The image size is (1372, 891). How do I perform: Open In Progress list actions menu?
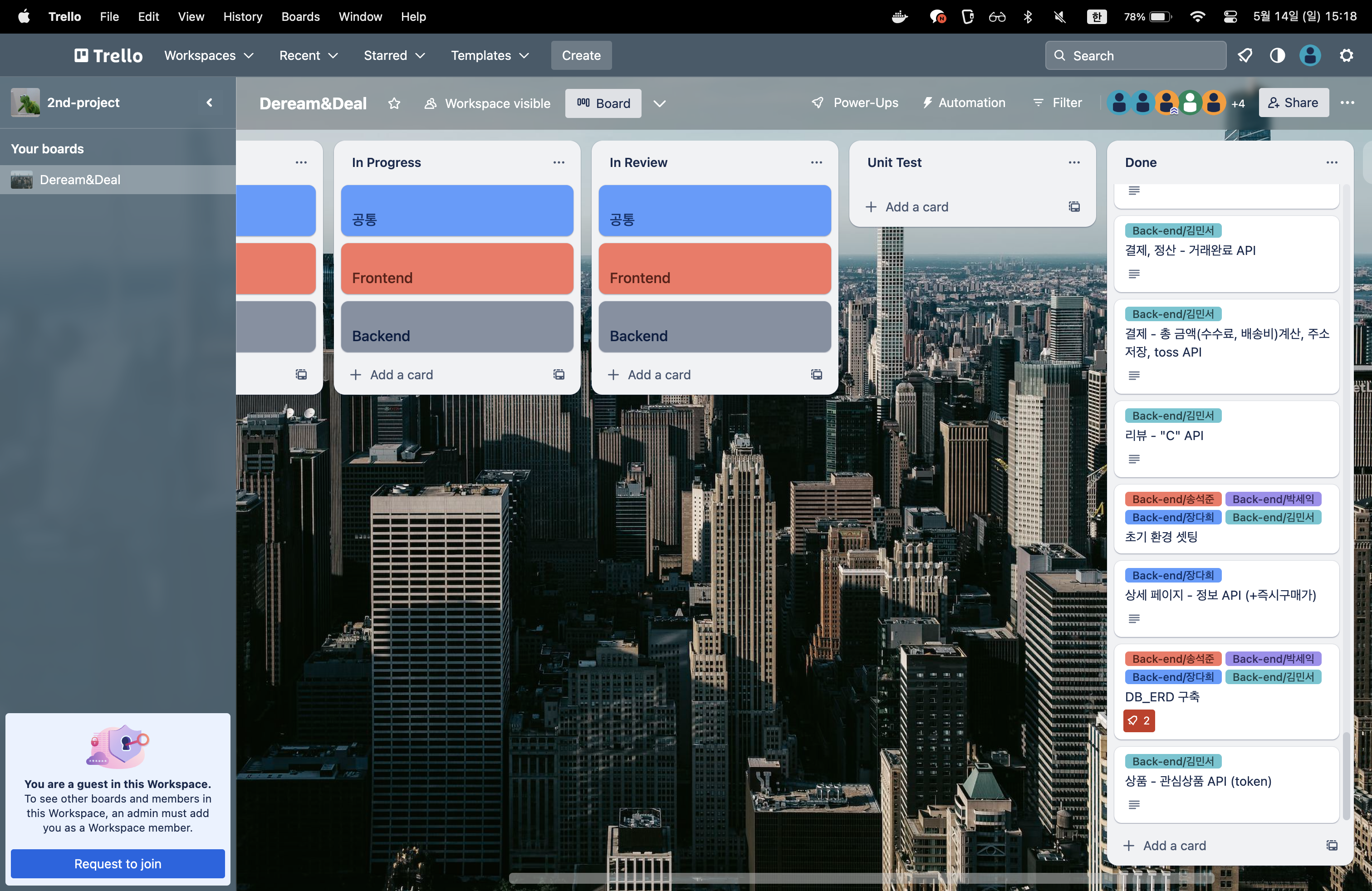coord(559,162)
